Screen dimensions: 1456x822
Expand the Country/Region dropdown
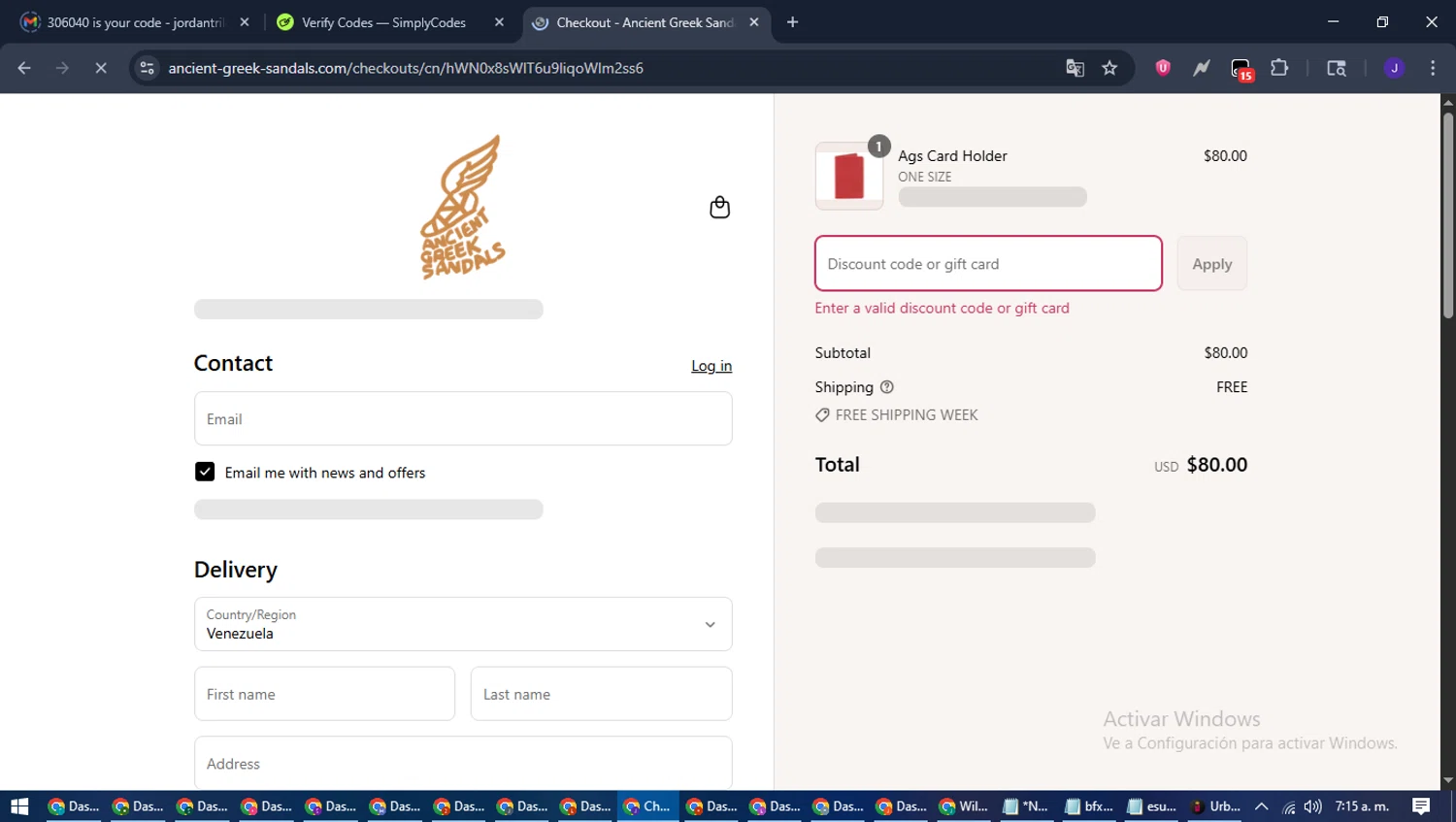tap(463, 624)
